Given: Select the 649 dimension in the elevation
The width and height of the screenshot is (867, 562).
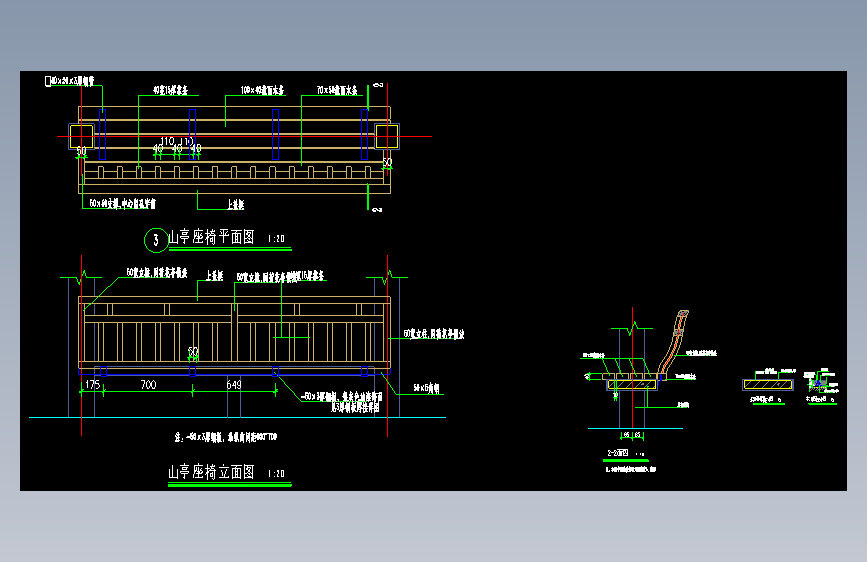Looking at the screenshot, I should coord(234,384).
